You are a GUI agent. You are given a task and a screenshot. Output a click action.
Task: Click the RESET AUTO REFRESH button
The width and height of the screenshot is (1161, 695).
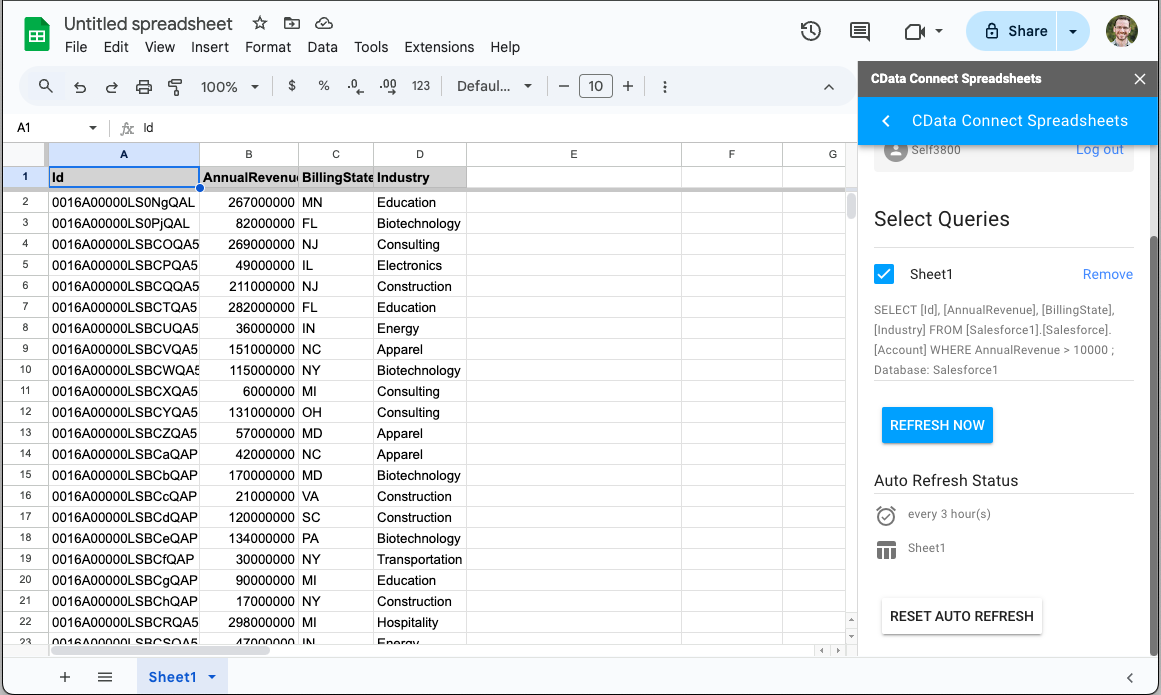(x=961, y=616)
